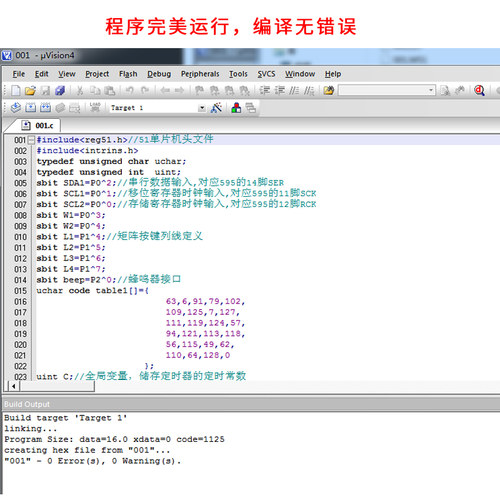Click the Build Output panel title

(x=27, y=404)
